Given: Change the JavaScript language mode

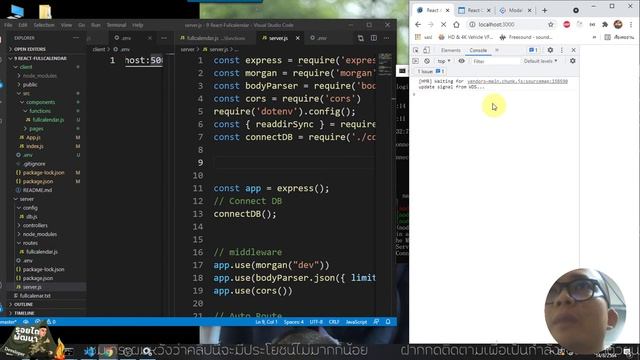Looking at the screenshot, I should click(356, 322).
